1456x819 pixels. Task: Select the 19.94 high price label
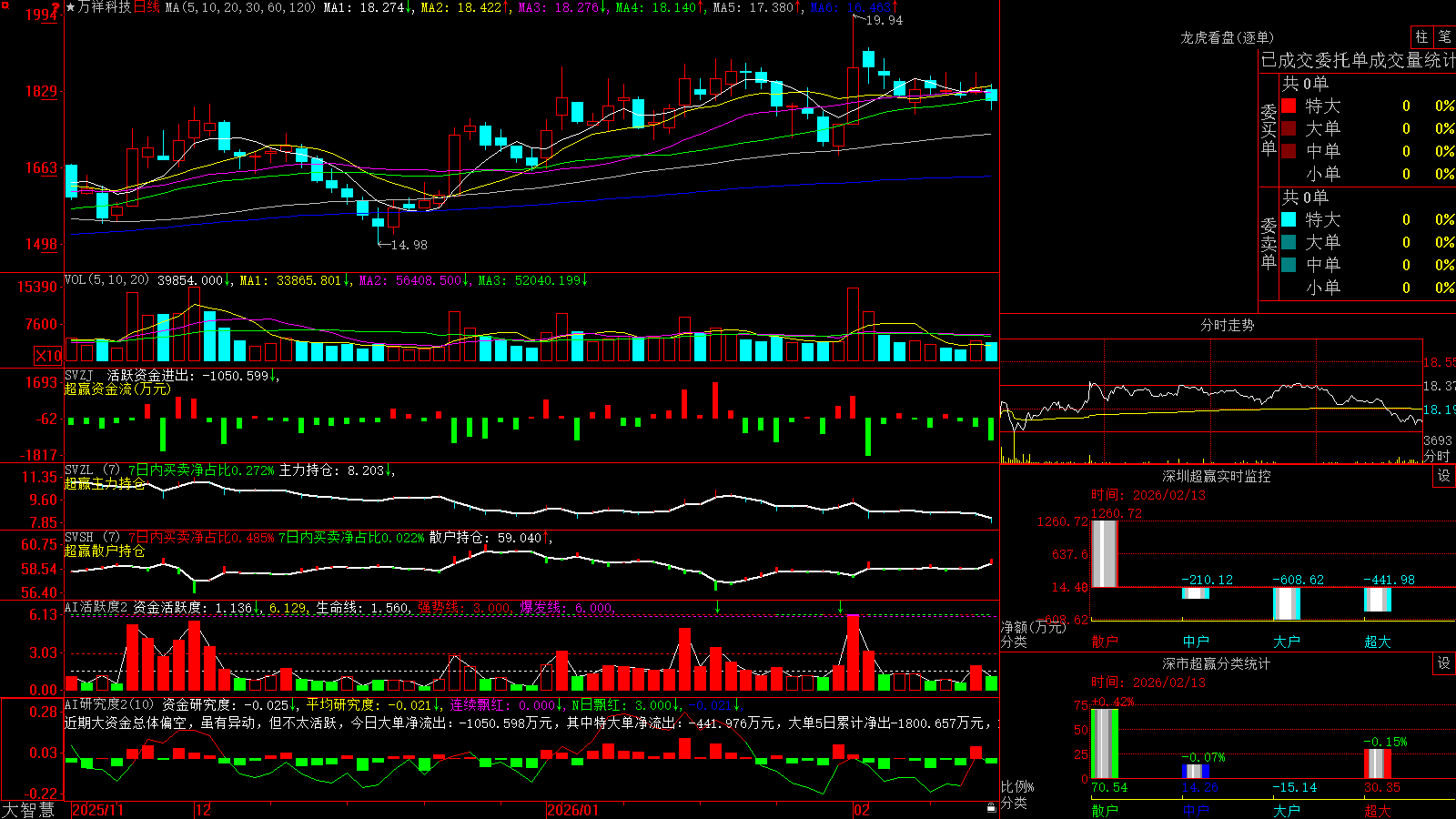click(885, 20)
